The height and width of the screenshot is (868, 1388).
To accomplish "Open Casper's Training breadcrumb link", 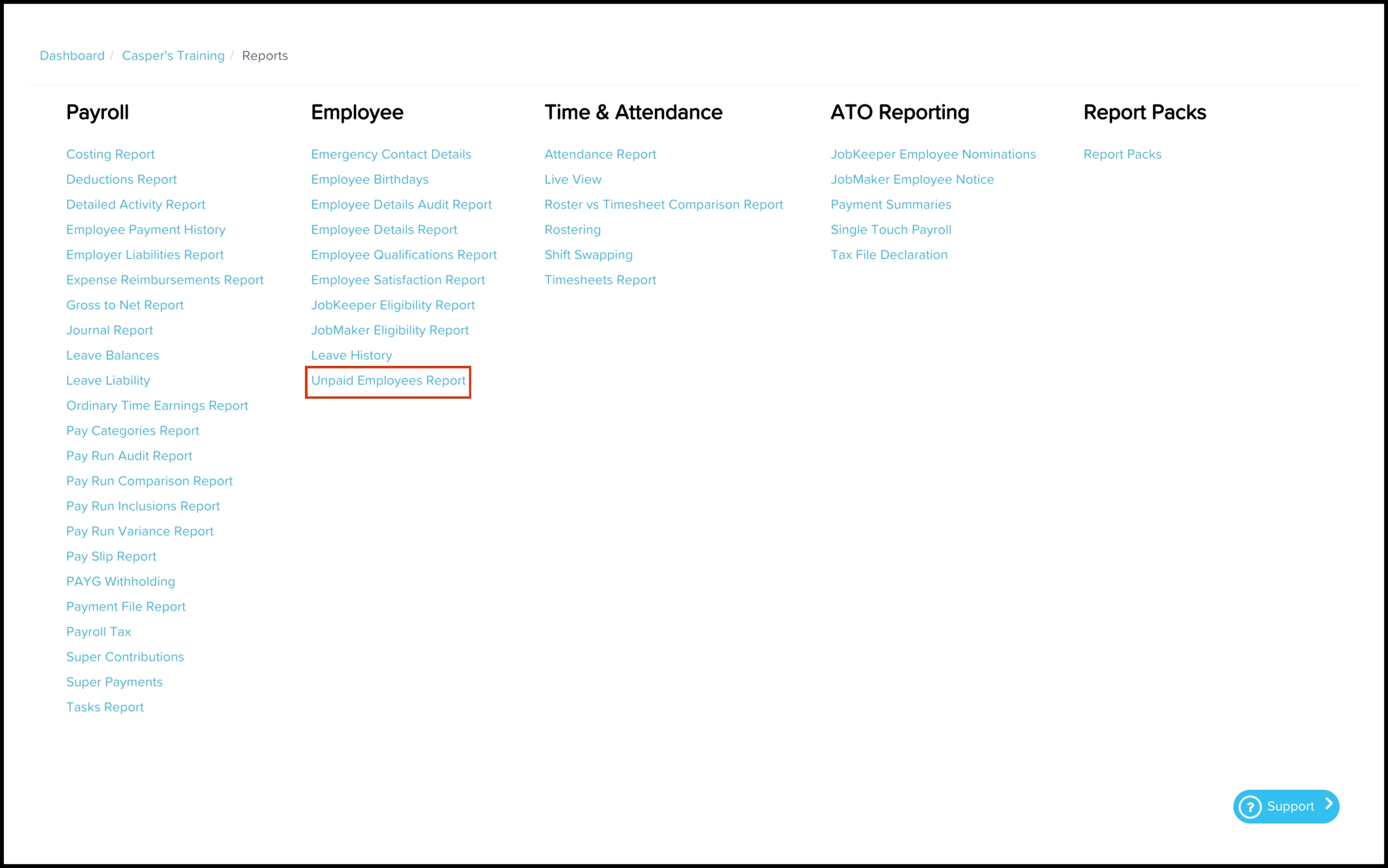I will point(173,56).
